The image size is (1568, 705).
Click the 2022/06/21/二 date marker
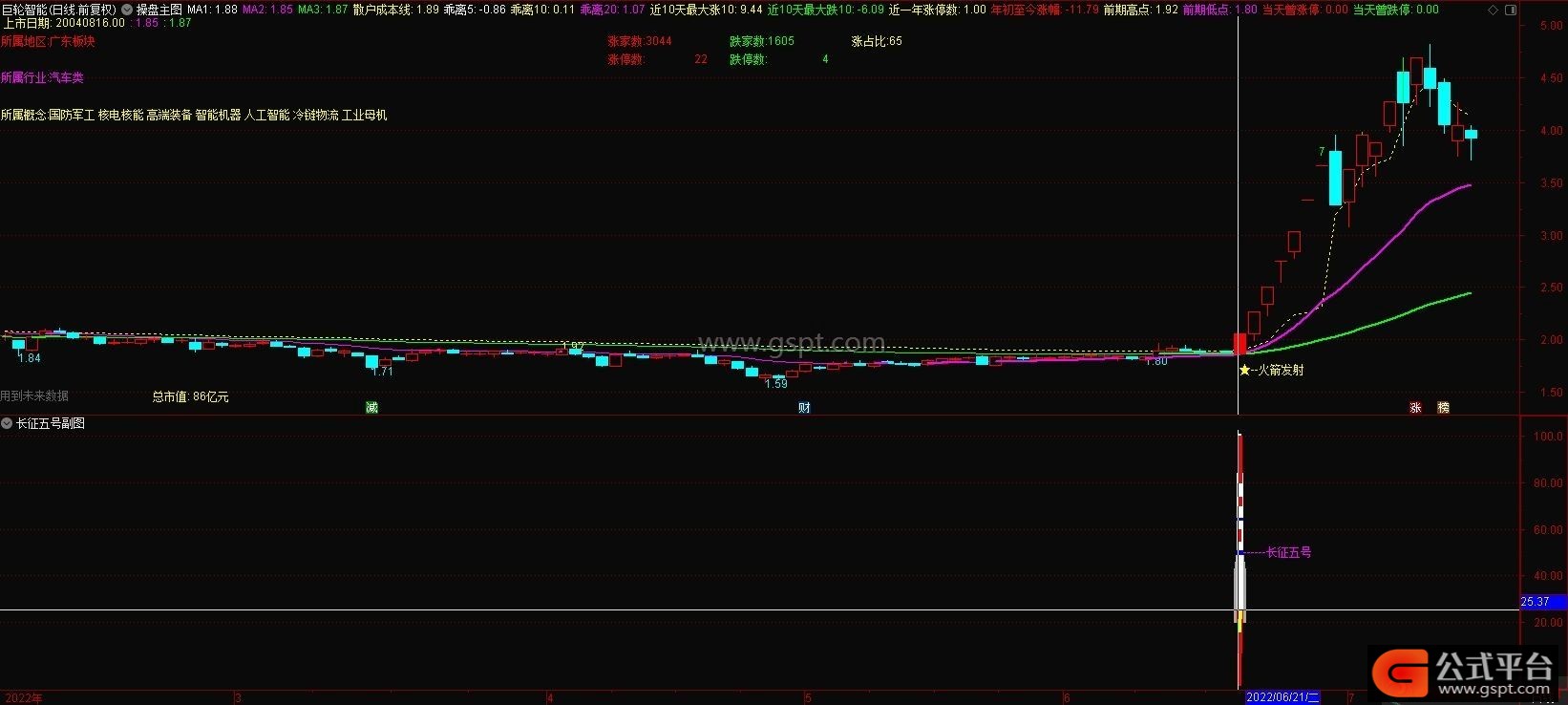click(x=1282, y=698)
